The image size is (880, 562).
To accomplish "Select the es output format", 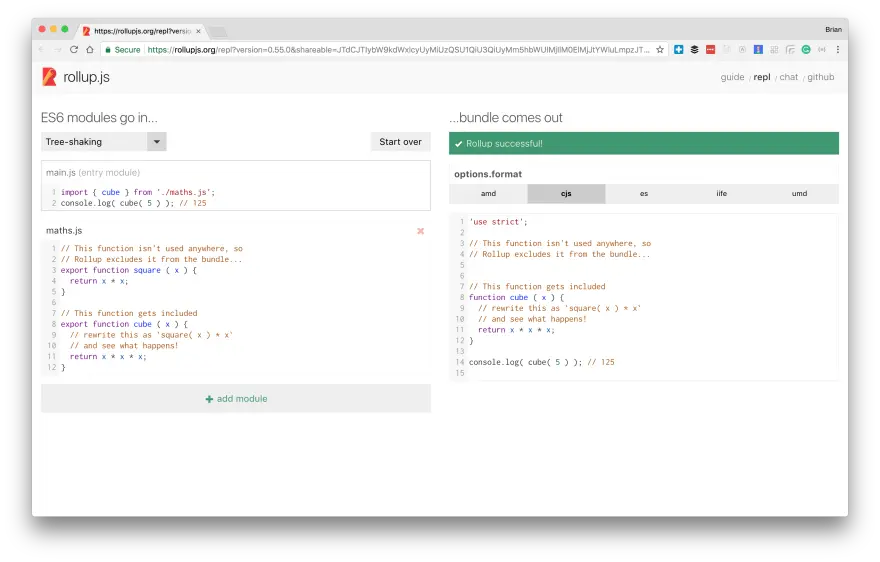I will [x=644, y=194].
